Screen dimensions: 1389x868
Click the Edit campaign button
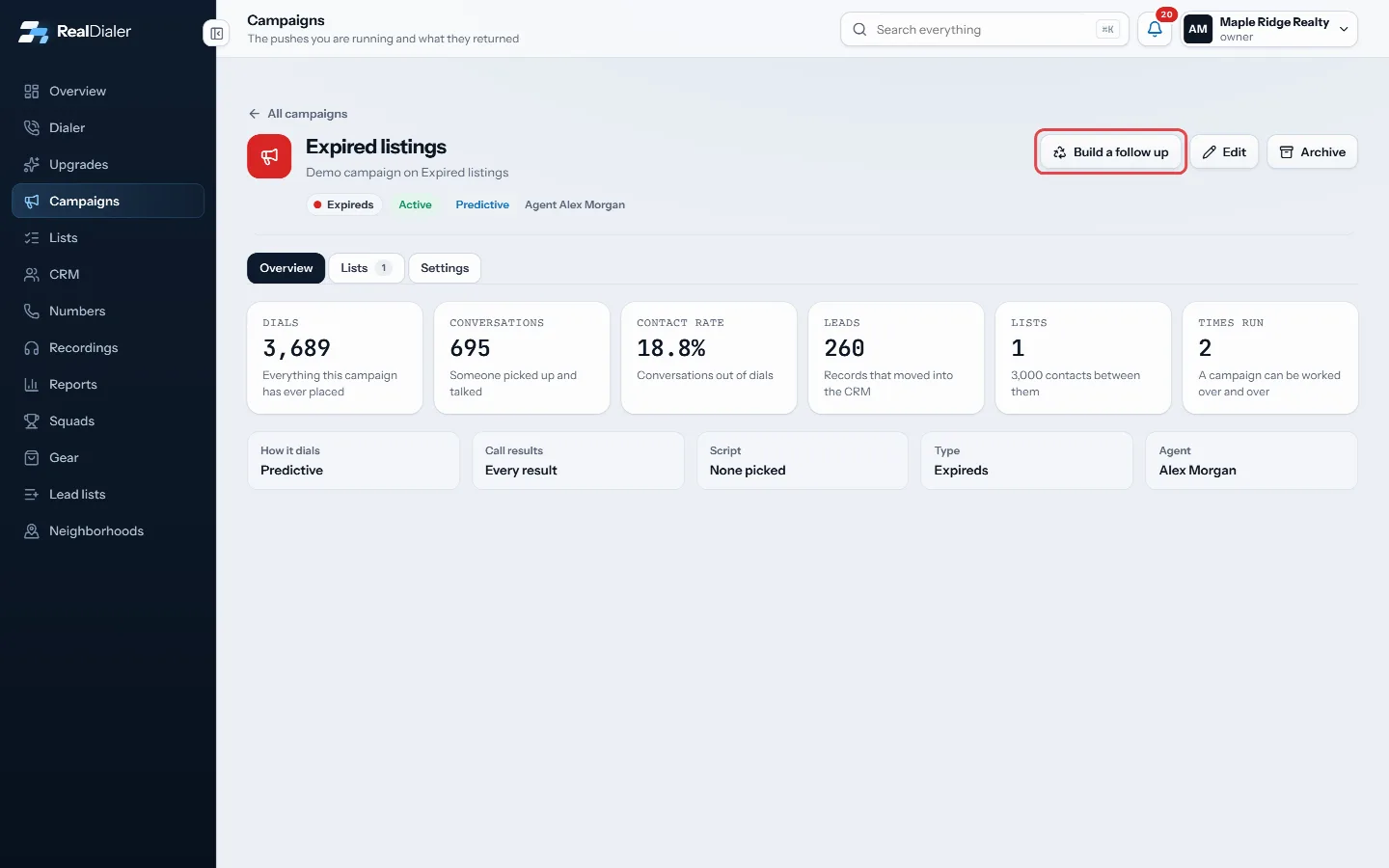click(1224, 151)
